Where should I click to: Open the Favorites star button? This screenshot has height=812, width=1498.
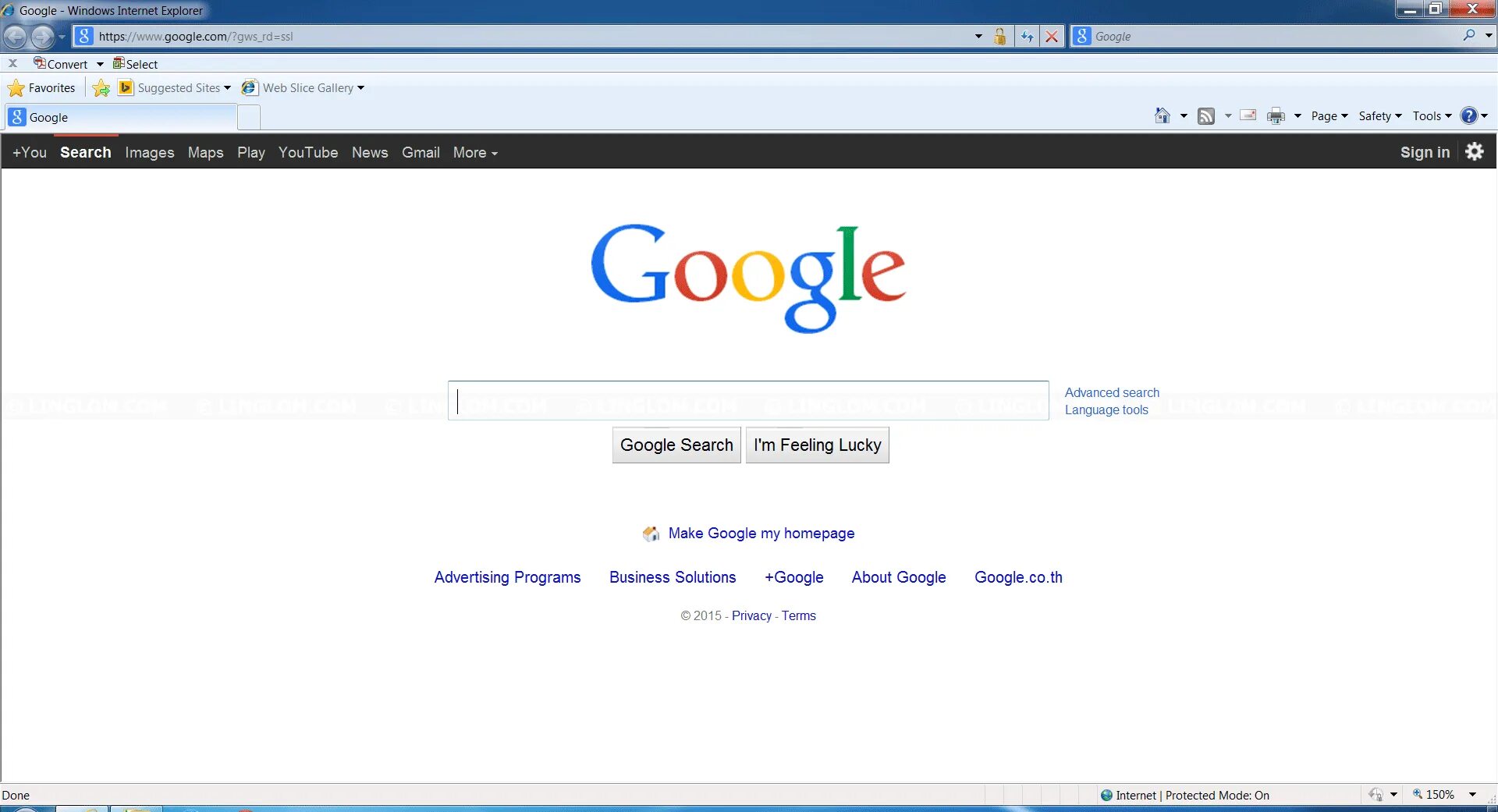[x=41, y=87]
